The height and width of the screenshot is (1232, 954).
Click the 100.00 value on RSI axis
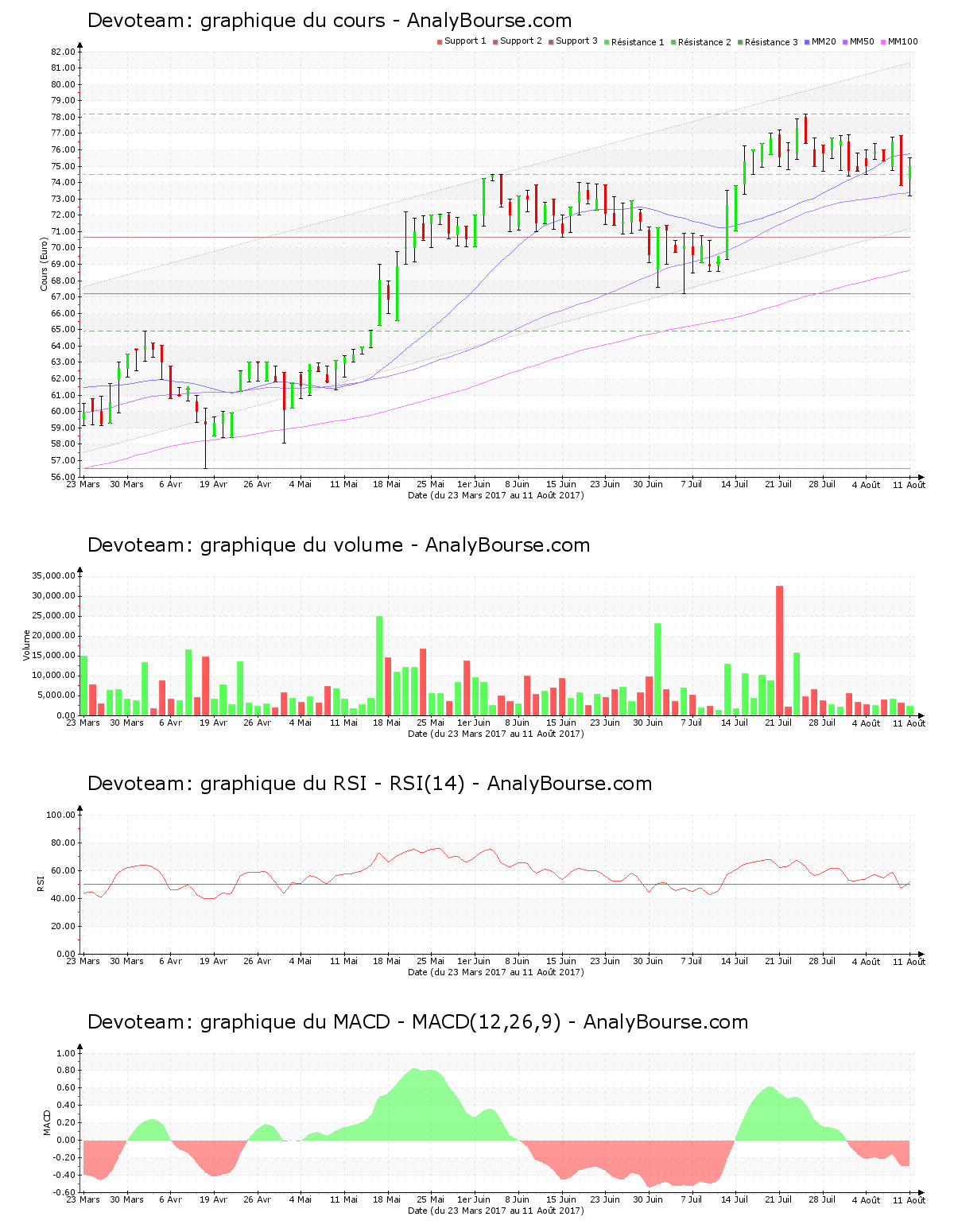pyautogui.click(x=60, y=815)
